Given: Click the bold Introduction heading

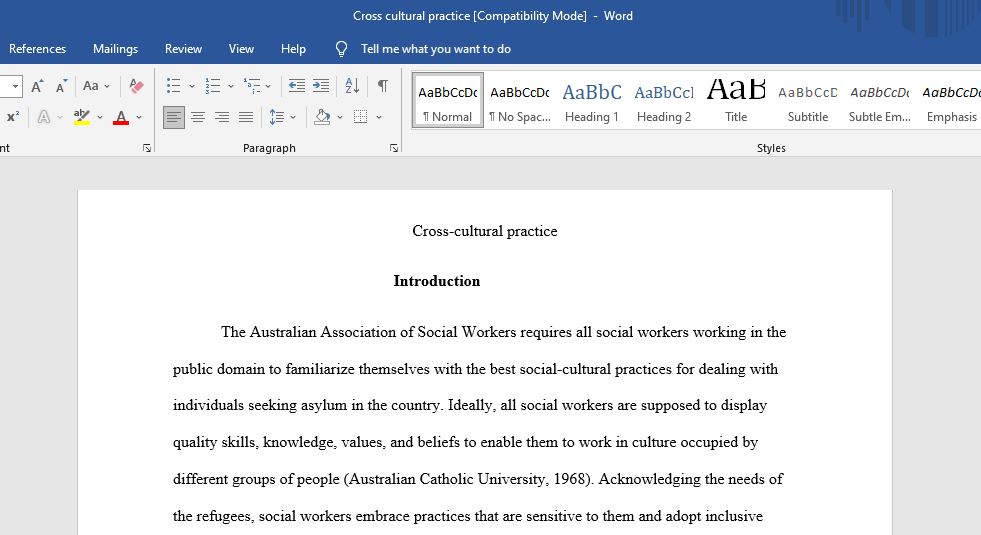Looking at the screenshot, I should point(437,281).
